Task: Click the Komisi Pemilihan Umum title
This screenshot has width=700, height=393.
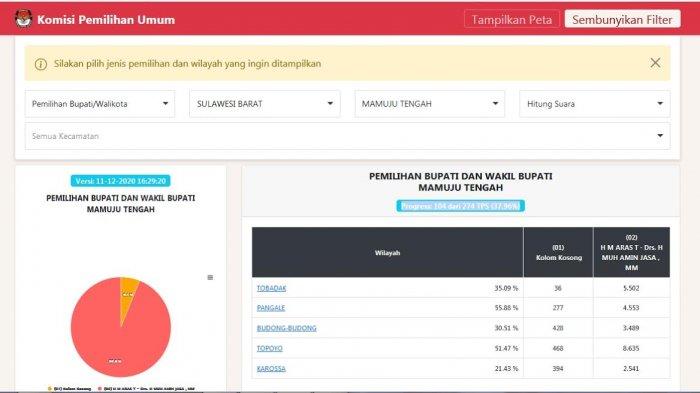Action: coord(106,20)
